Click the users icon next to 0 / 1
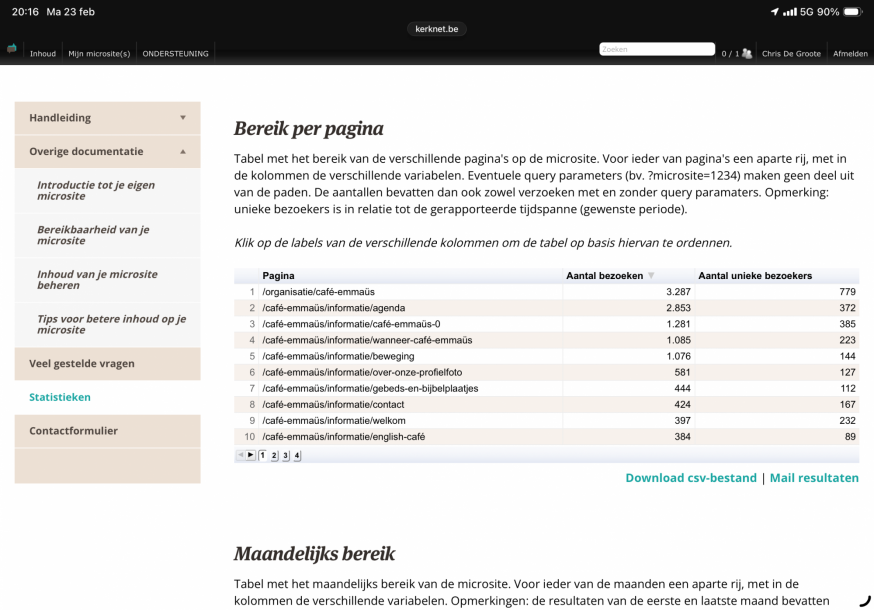Image resolution: width=874 pixels, height=610 pixels. click(746, 53)
